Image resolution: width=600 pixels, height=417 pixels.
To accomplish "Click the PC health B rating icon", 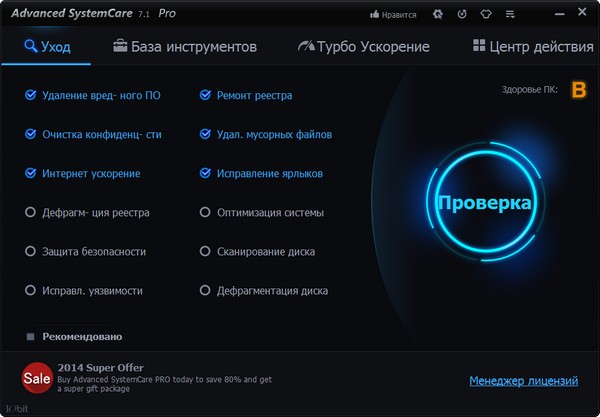I will [578, 90].
